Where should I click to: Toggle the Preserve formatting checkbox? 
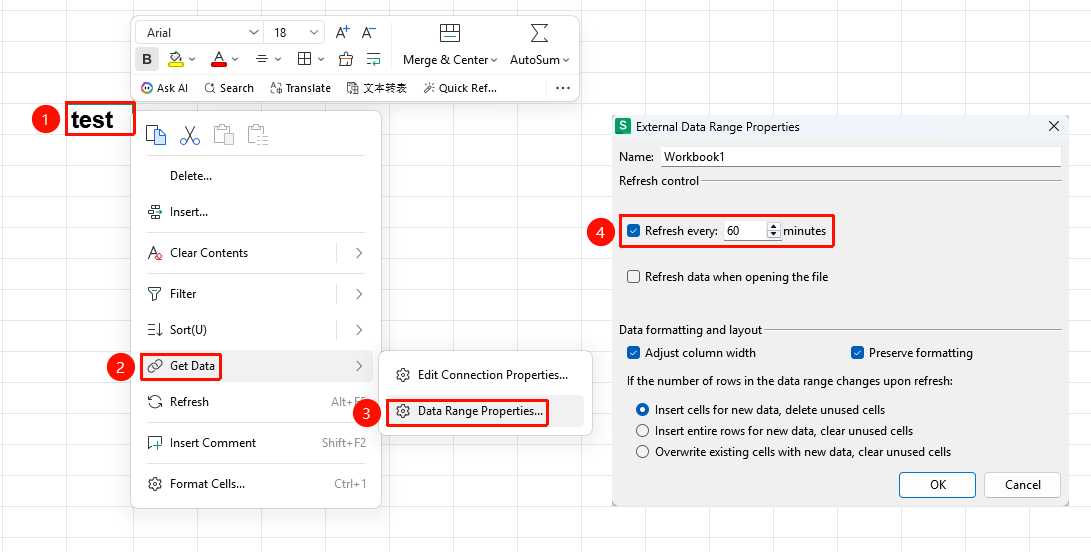pyautogui.click(x=857, y=353)
